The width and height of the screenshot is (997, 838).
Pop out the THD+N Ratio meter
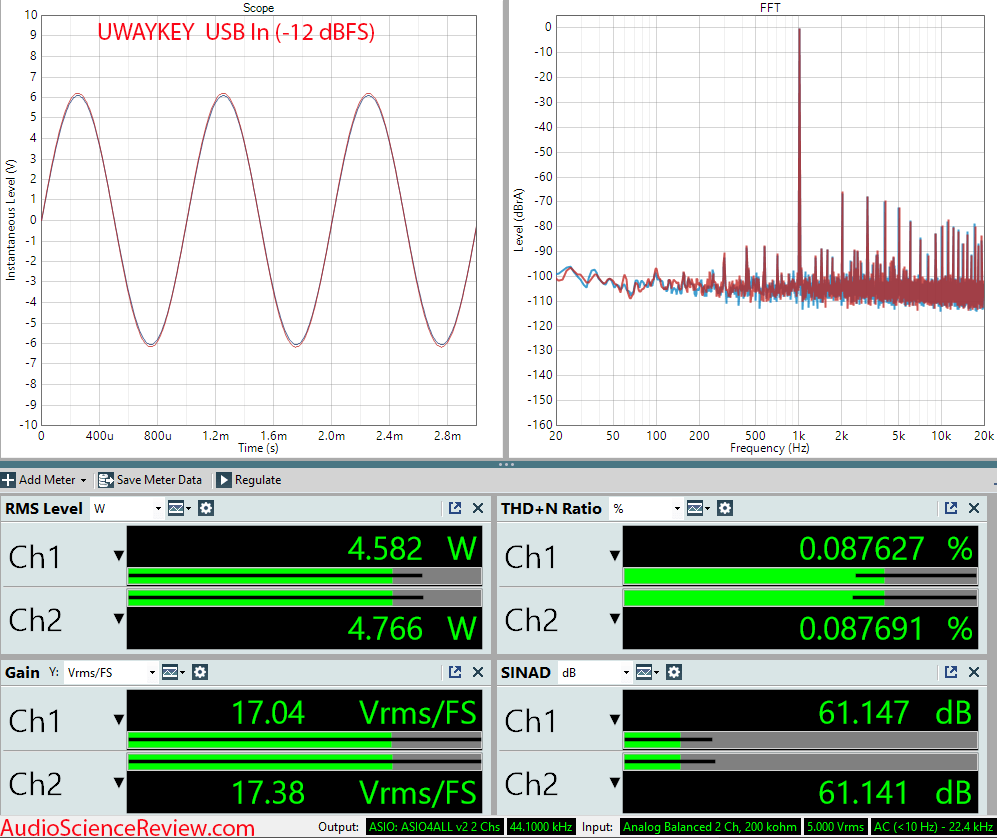tap(951, 508)
